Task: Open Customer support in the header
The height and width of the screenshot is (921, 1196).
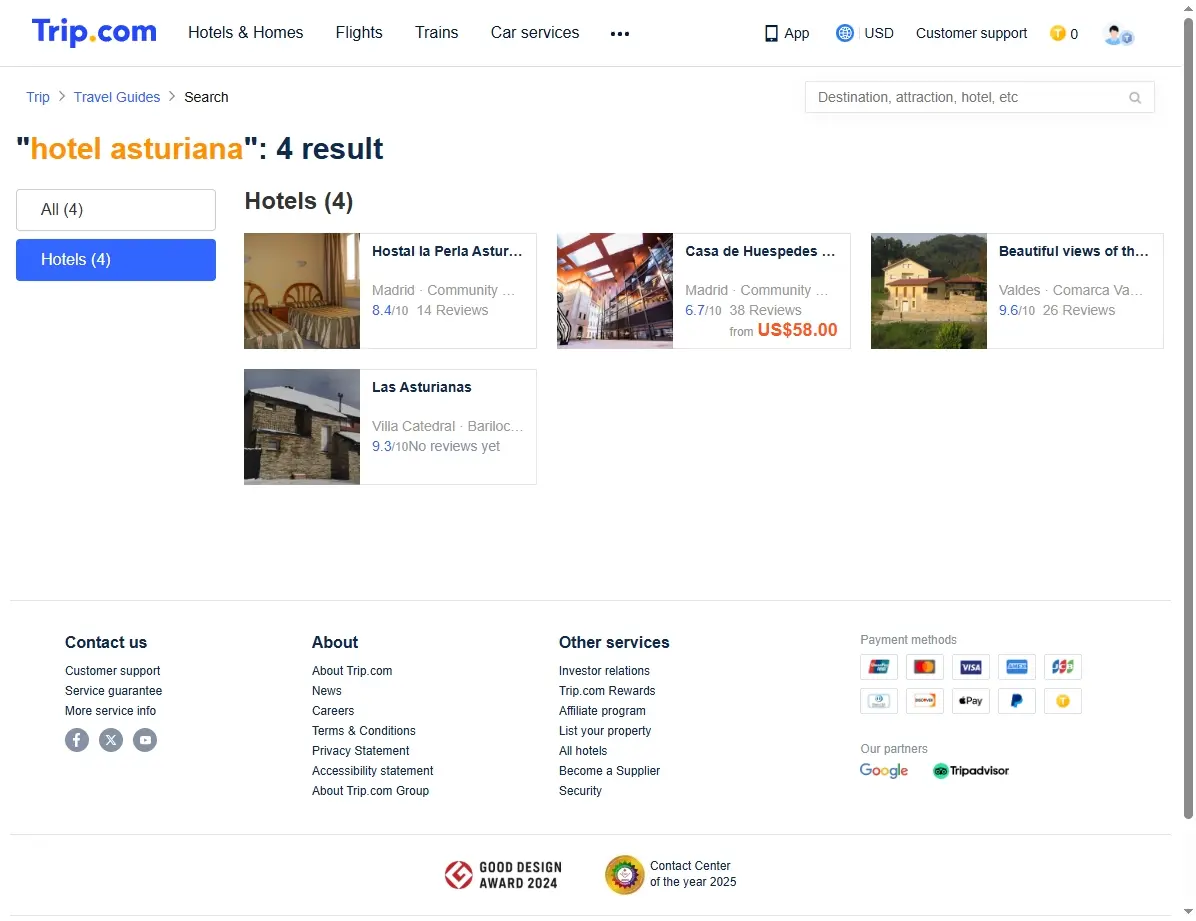Action: tap(971, 33)
